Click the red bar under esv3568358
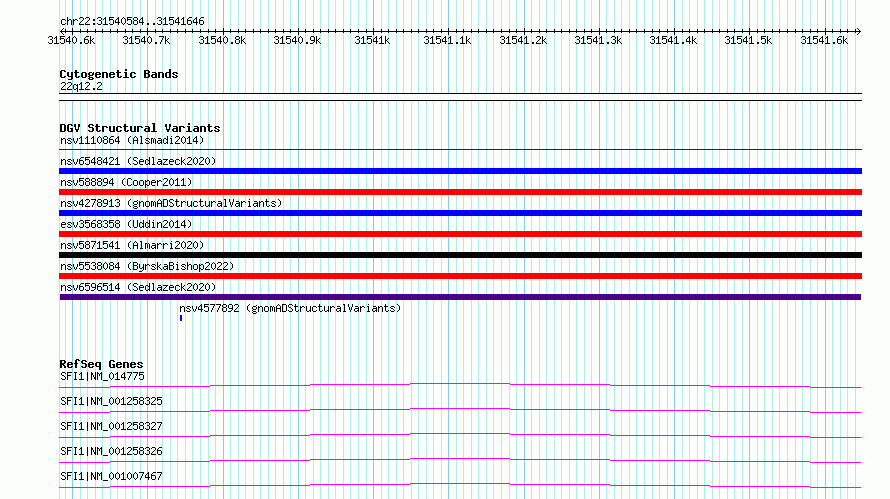The image size is (890, 499). [x=460, y=234]
